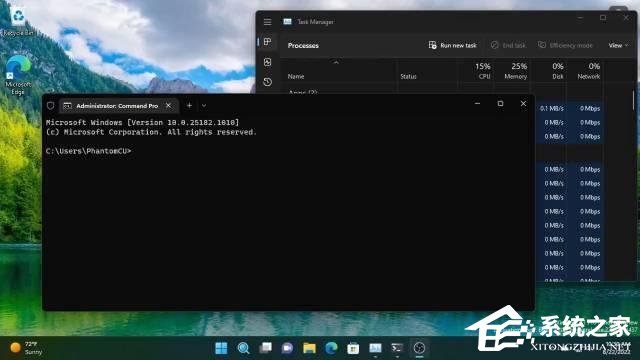Image resolution: width=640 pixels, height=360 pixels.
Task: Sort processes by the Name column
Action: 296,76
